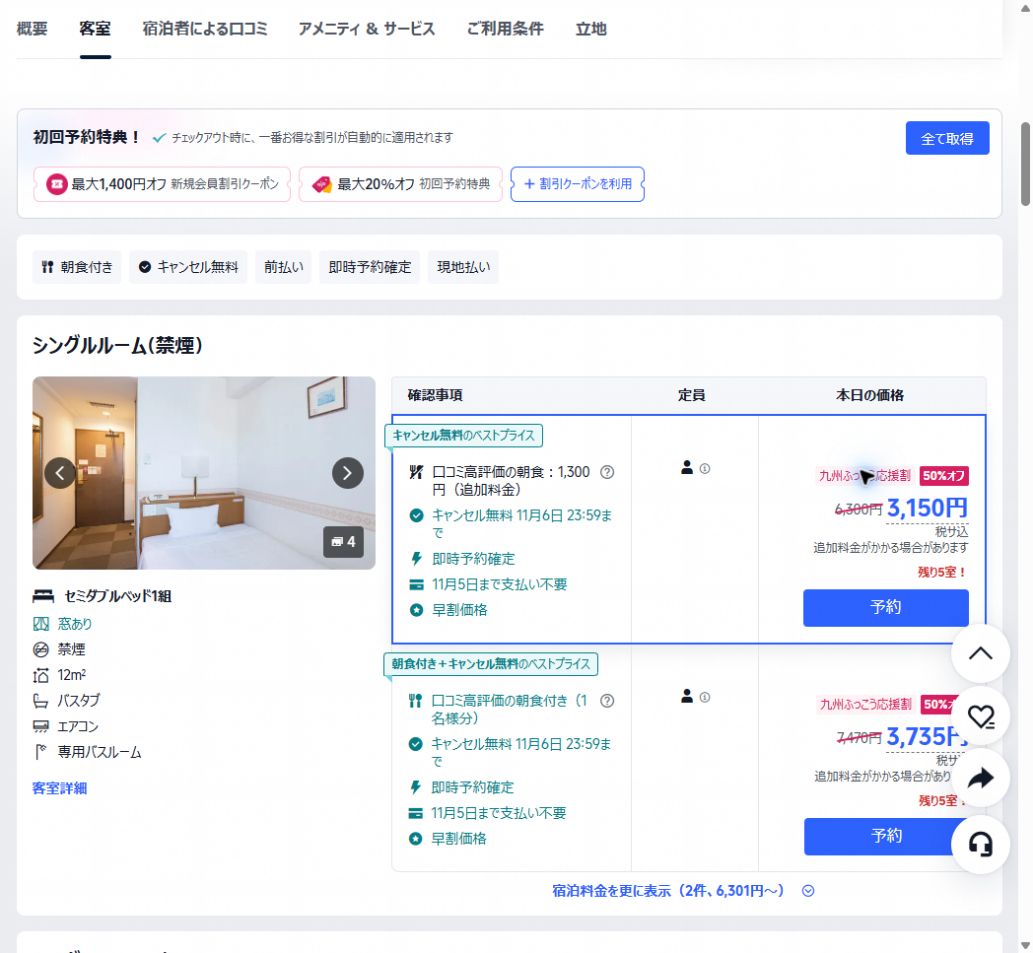Viewport: 1033px width, 953px height.
Task: Select 最大1,400円オフ new member coupon
Action: click(x=162, y=184)
